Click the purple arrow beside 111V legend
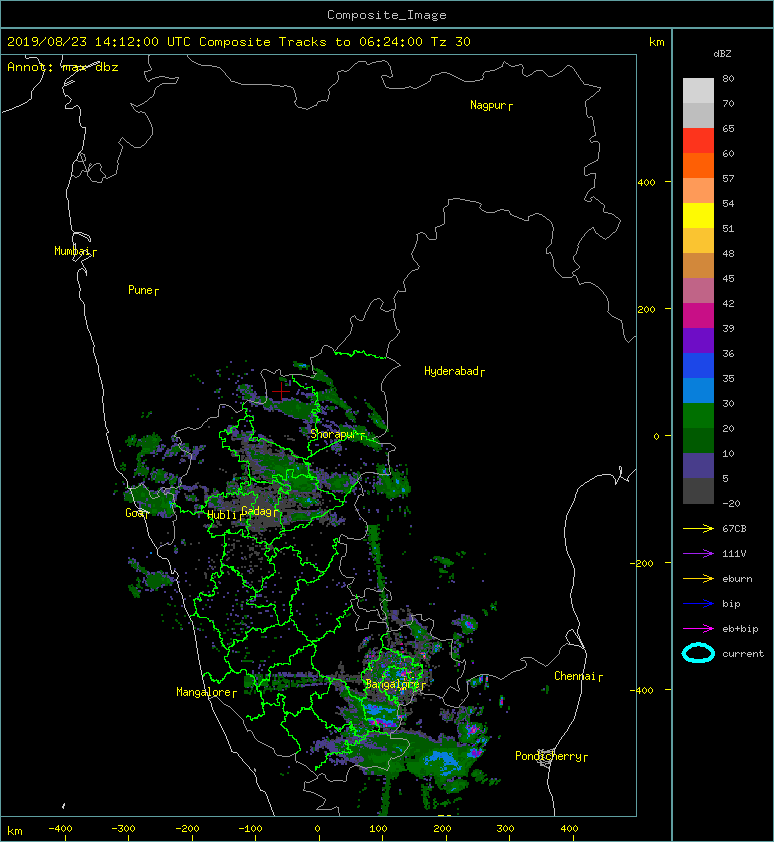 click(x=698, y=554)
